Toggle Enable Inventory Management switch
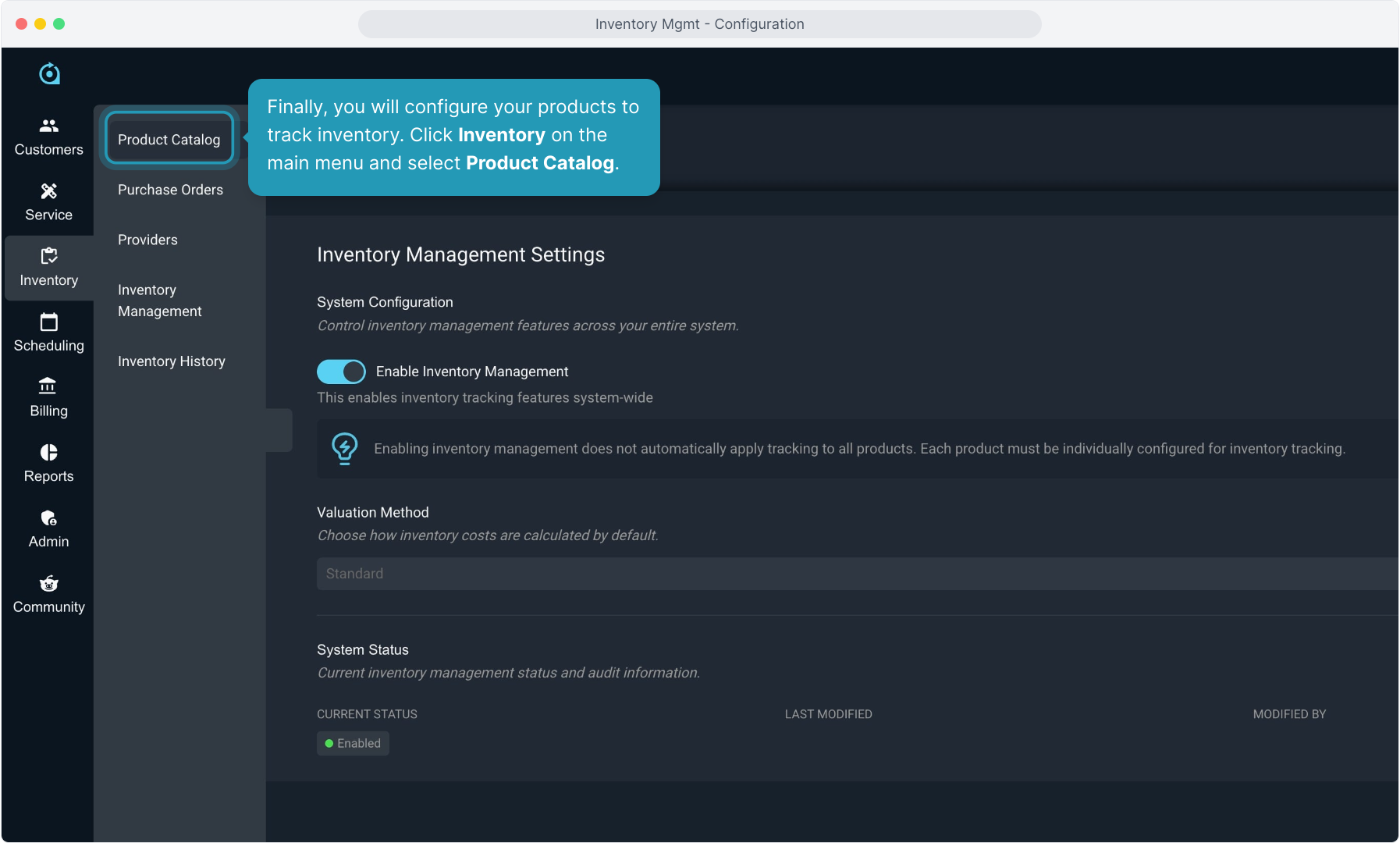 click(341, 372)
